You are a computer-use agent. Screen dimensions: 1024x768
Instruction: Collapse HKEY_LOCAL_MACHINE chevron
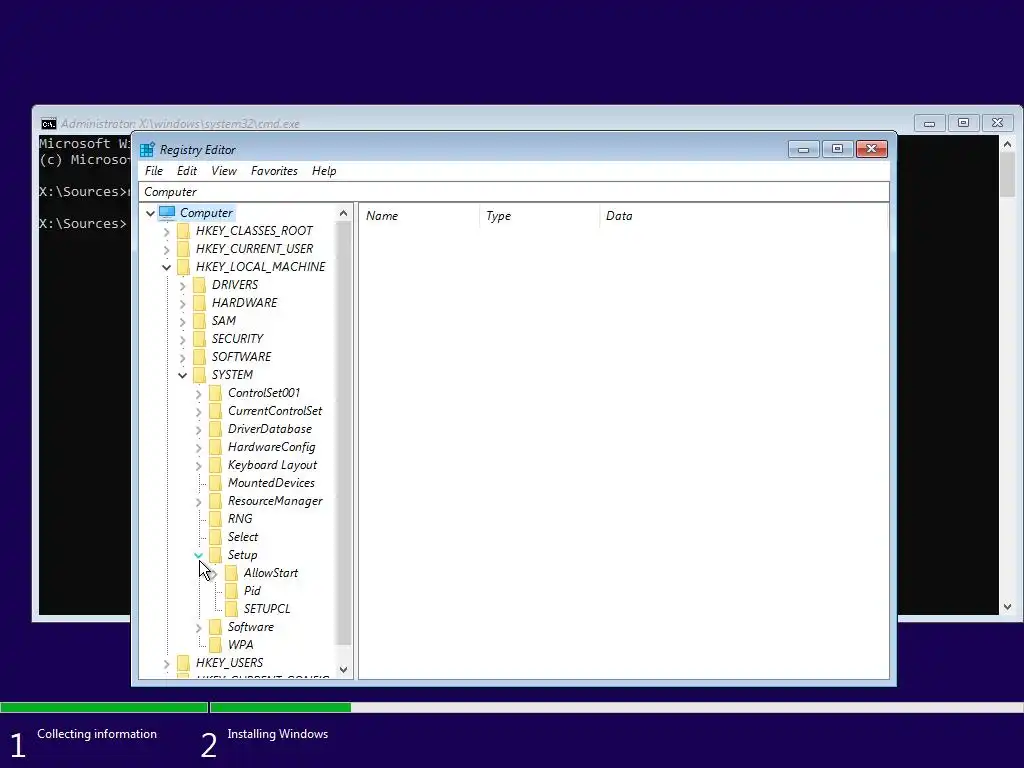click(x=167, y=268)
